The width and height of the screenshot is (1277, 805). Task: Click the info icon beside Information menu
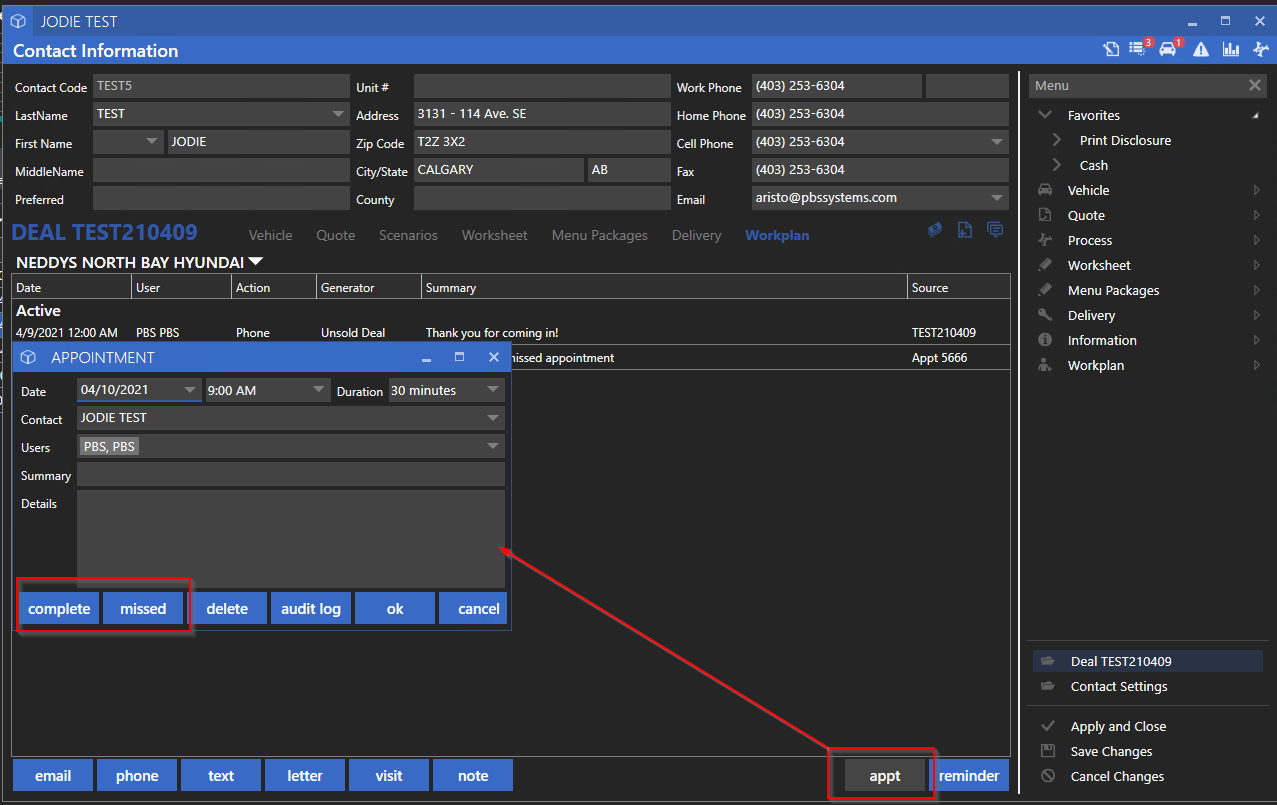click(x=1045, y=340)
